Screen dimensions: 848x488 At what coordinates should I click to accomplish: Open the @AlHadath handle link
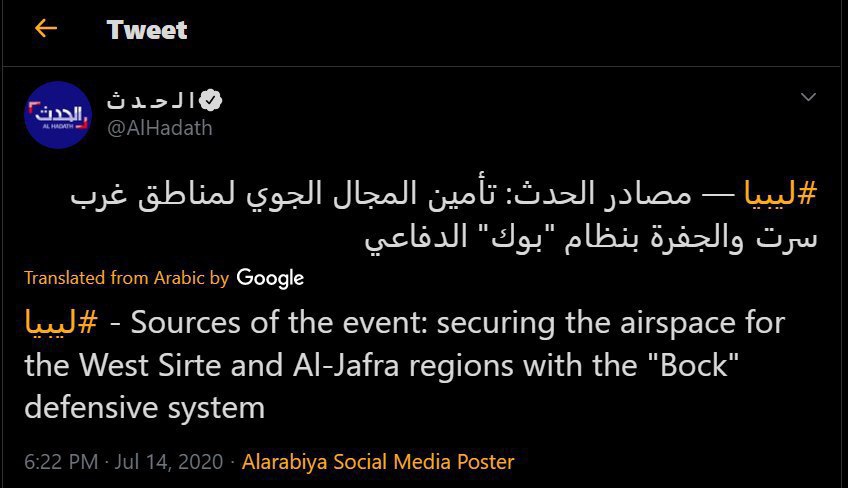click(x=158, y=128)
